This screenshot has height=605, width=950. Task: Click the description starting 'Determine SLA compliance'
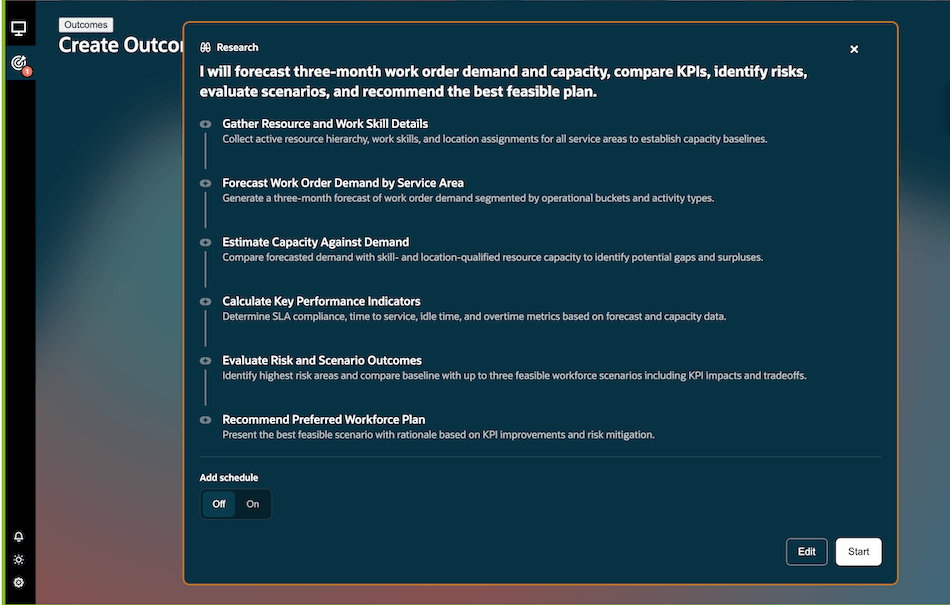(x=474, y=316)
